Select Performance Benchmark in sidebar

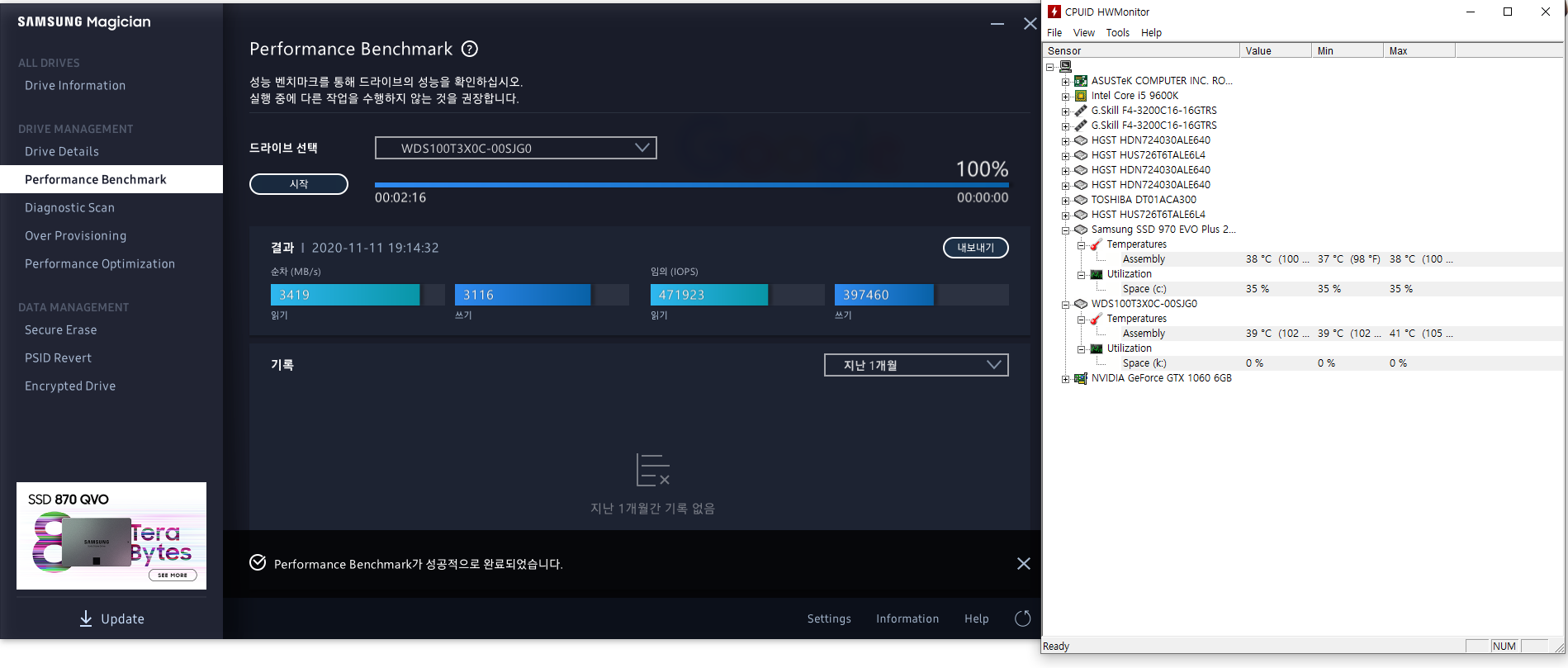[x=111, y=179]
